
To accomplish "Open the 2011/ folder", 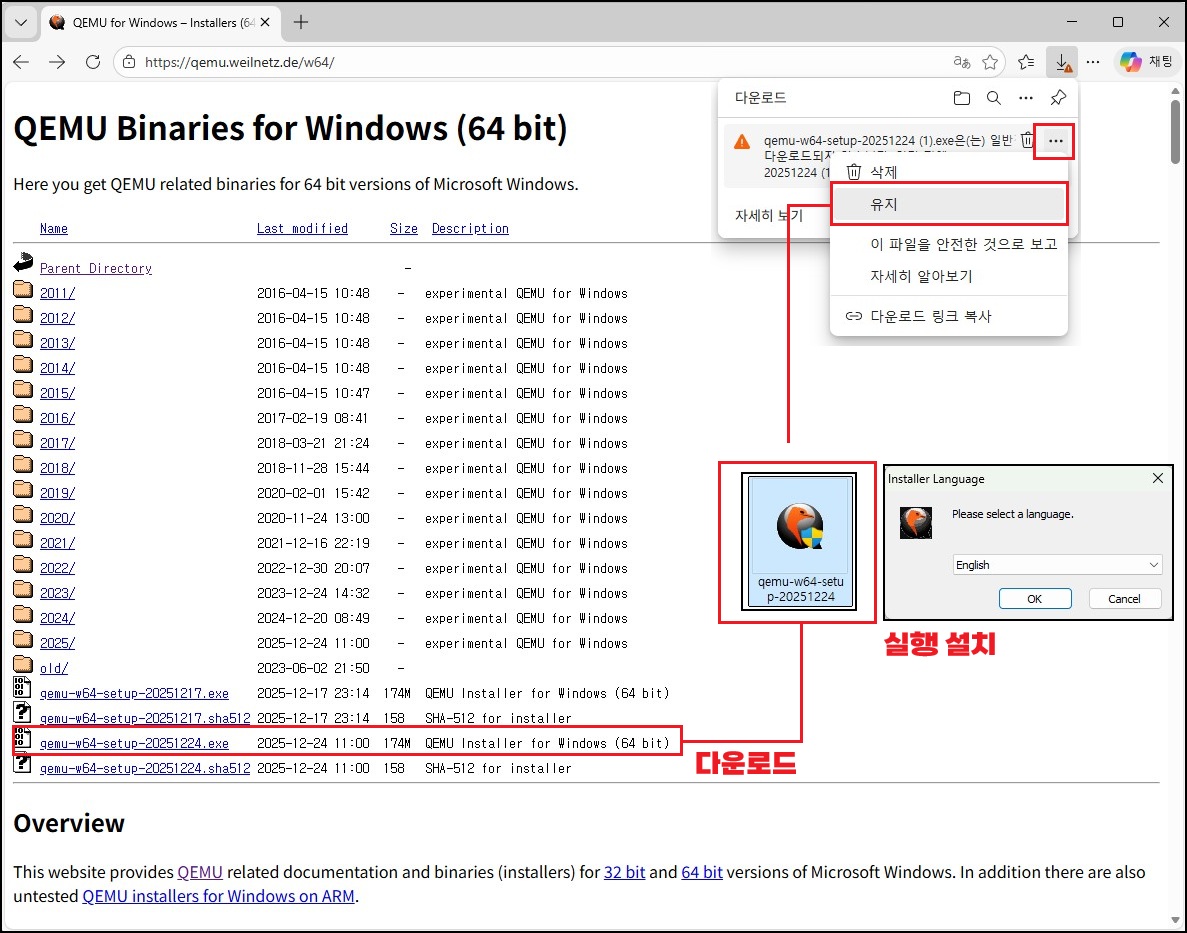I will [x=58, y=293].
